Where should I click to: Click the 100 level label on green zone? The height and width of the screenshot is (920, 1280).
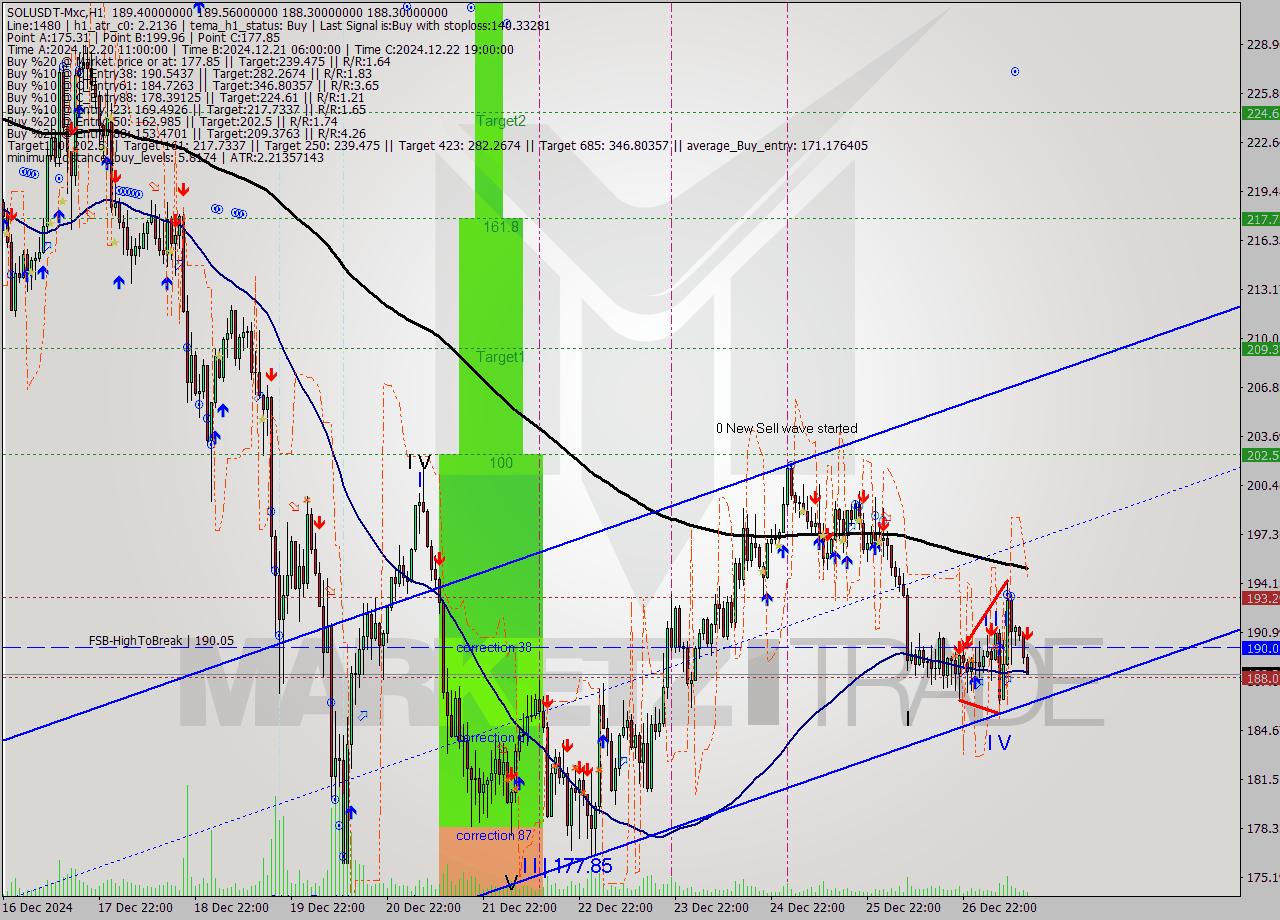(501, 463)
